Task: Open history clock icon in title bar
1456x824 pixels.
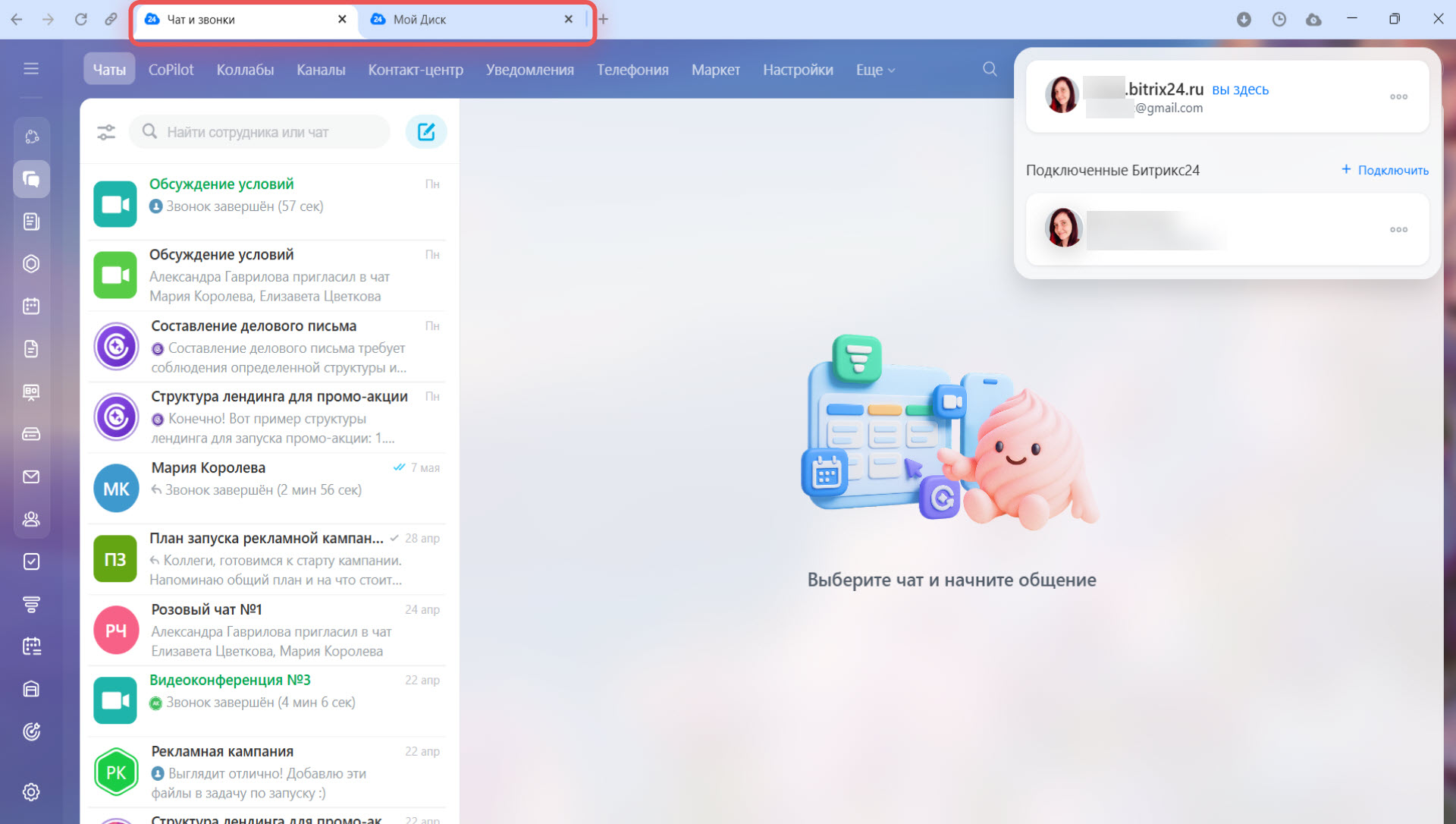Action: click(x=1279, y=19)
